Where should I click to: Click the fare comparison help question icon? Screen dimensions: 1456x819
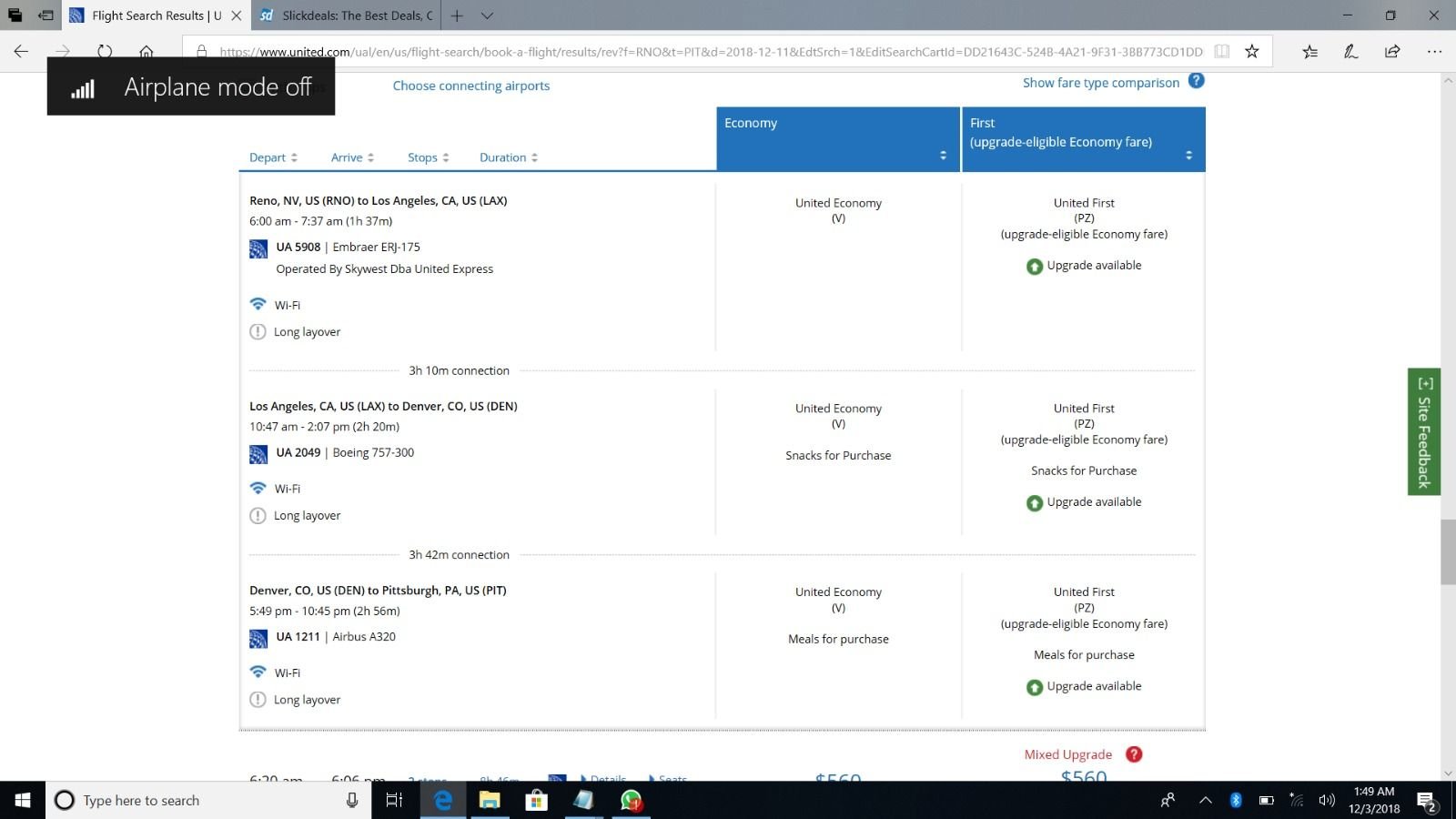pyautogui.click(x=1196, y=81)
